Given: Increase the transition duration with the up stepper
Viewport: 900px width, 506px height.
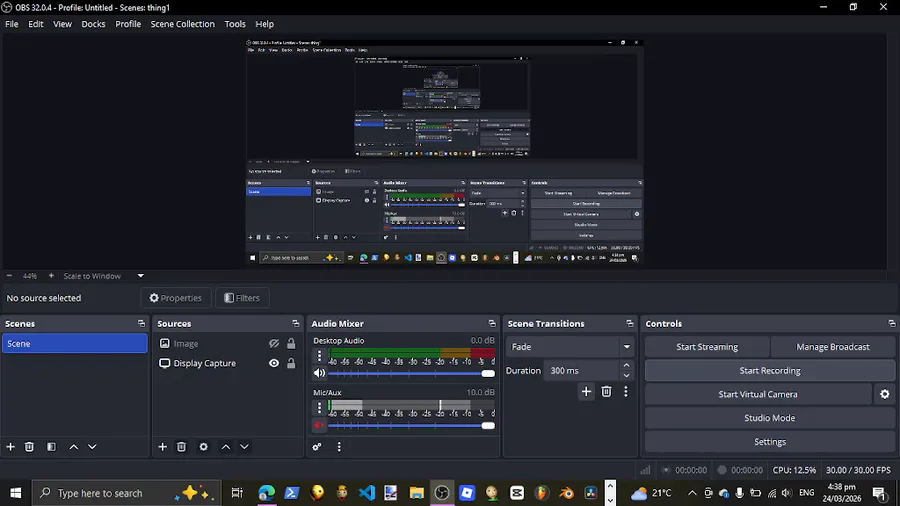Looking at the screenshot, I should pyautogui.click(x=626, y=365).
